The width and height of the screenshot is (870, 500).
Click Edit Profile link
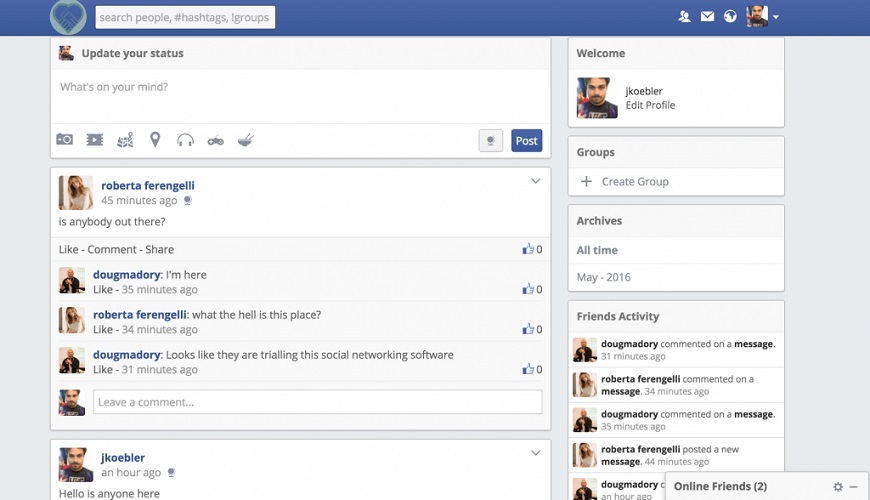click(650, 105)
